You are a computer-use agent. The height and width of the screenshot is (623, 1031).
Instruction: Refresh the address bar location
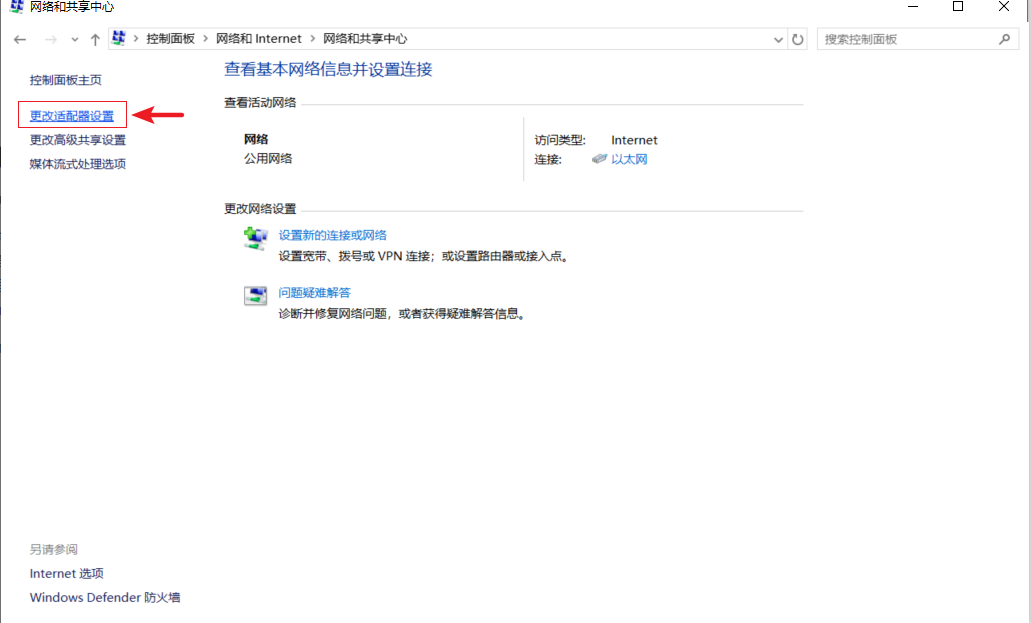click(x=798, y=39)
